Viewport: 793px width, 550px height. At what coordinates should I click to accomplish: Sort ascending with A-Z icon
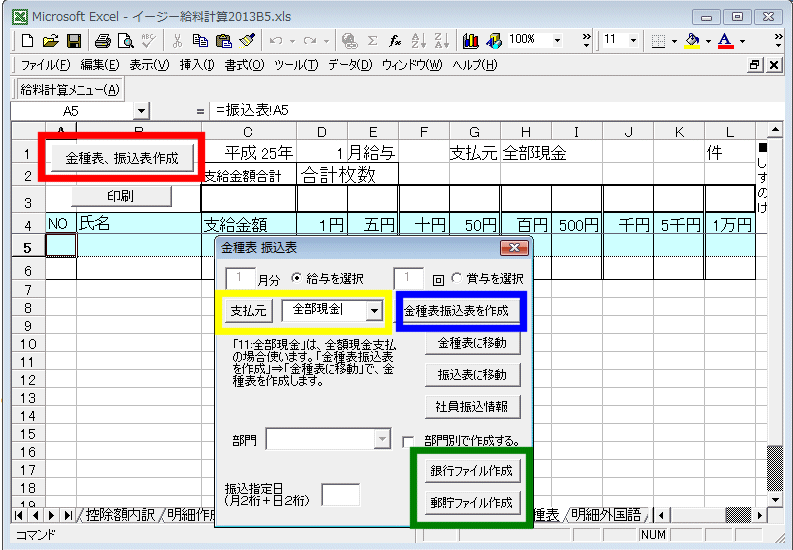pyautogui.click(x=419, y=41)
